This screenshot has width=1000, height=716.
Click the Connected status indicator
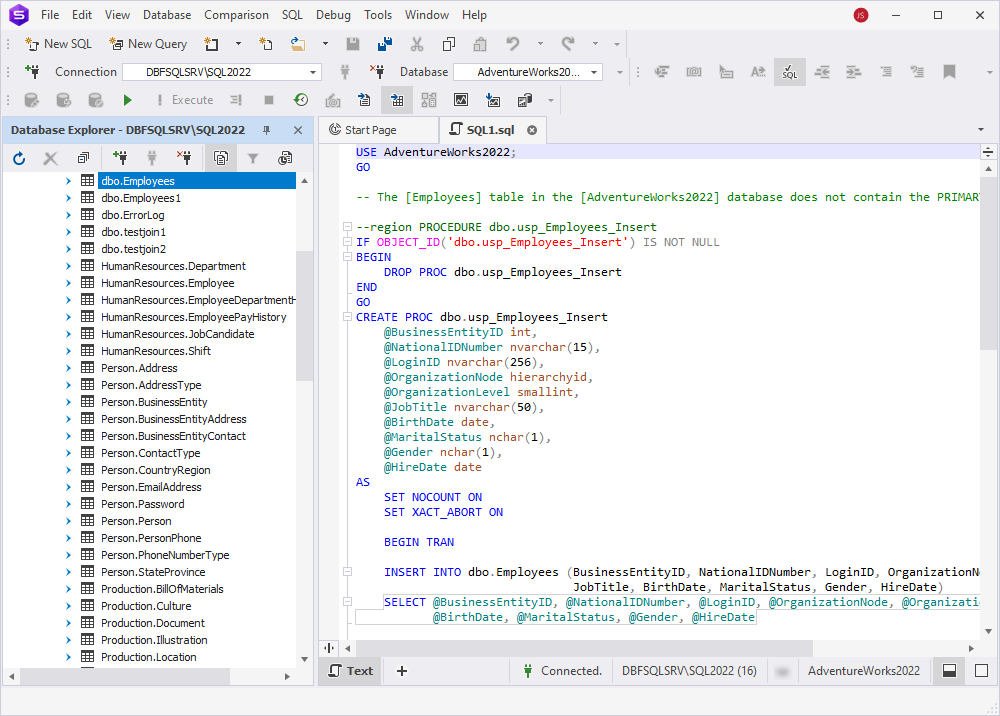(563, 671)
